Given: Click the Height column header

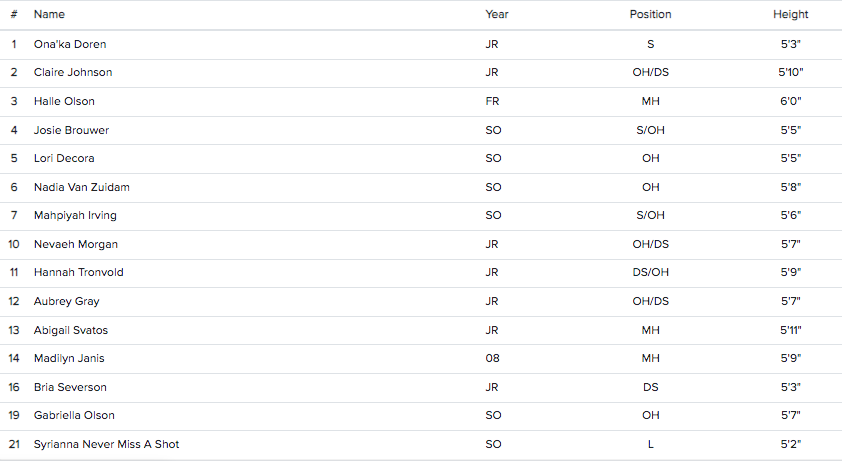Looking at the screenshot, I should [x=790, y=15].
